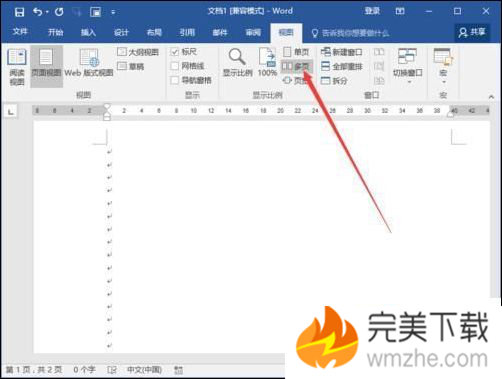Click the tab stop selector box
The height and width of the screenshot is (379, 502).
click(11, 111)
